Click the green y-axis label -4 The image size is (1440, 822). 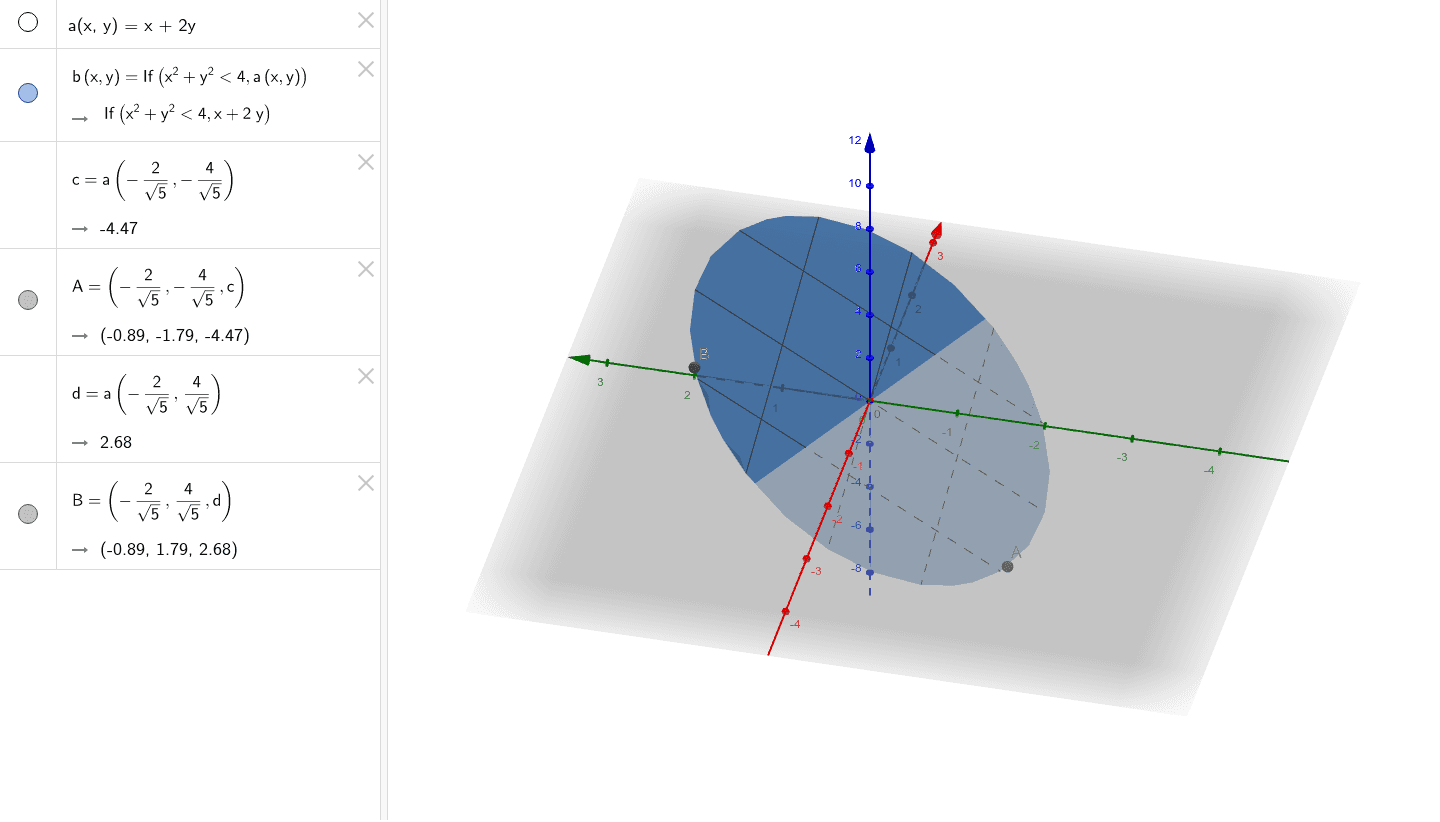pyautogui.click(x=1209, y=469)
